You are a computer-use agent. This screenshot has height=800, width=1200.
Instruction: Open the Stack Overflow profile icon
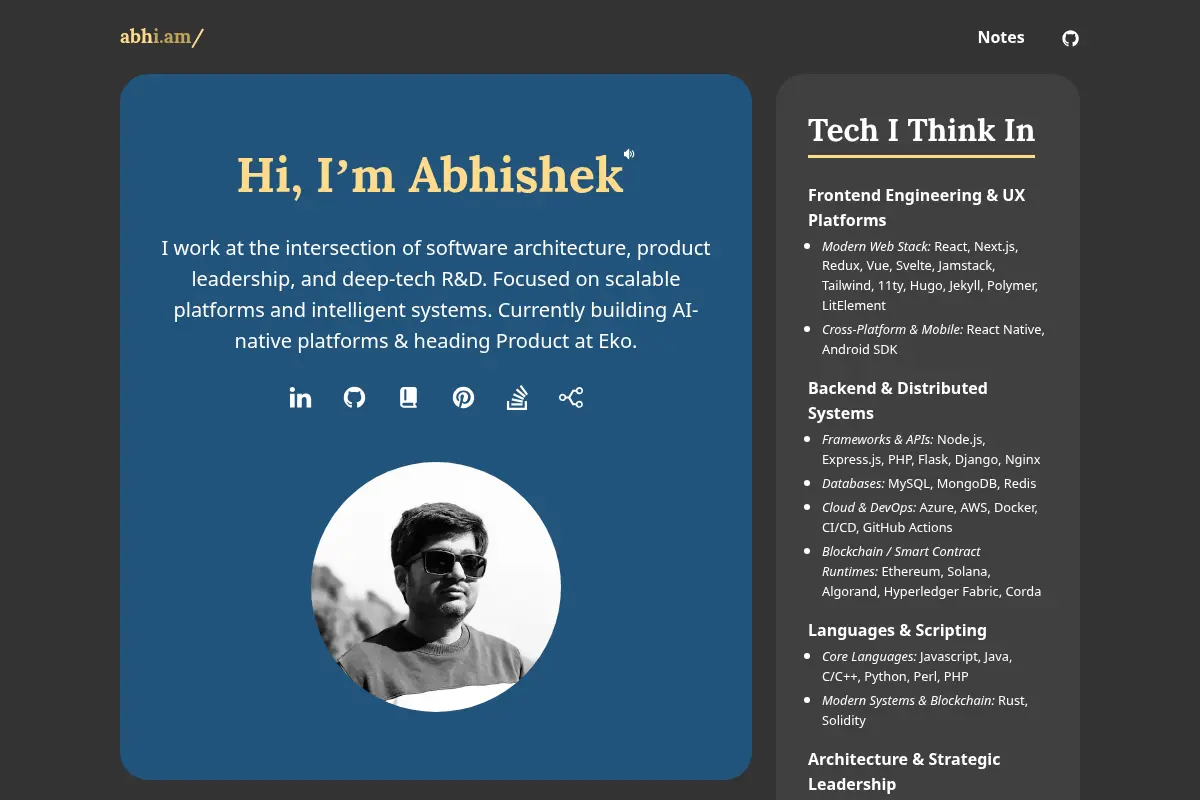(x=517, y=398)
